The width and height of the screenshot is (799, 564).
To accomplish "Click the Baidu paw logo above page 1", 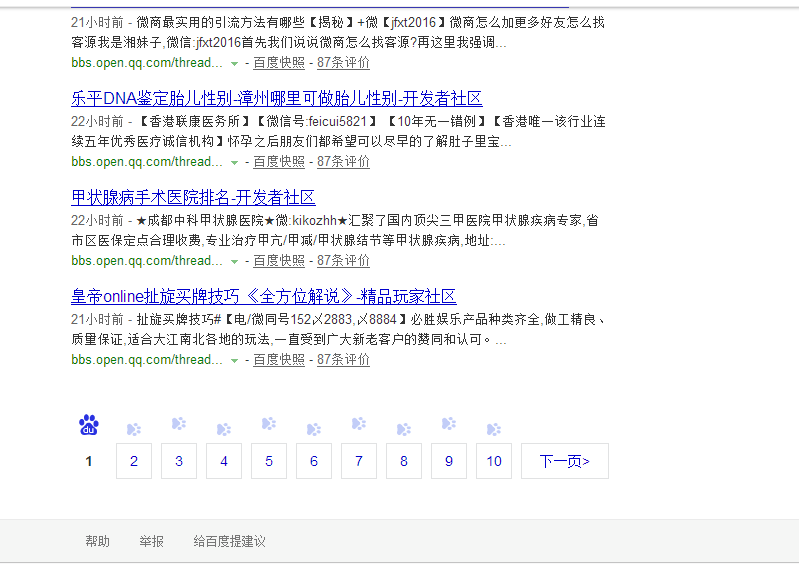I will [x=89, y=425].
